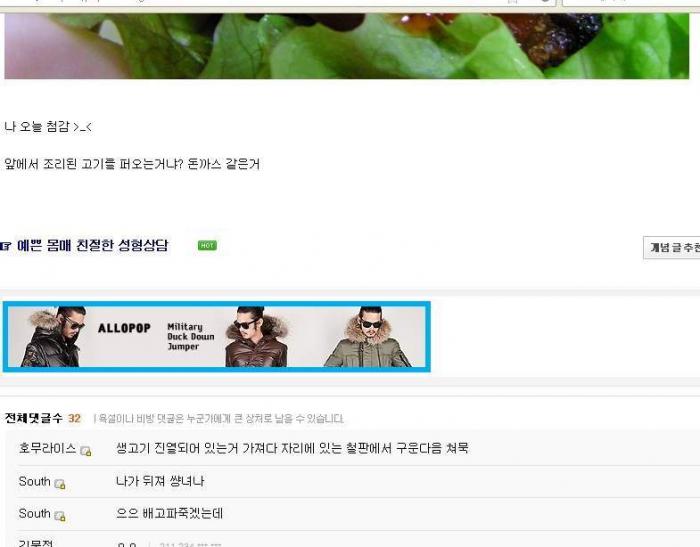The image size is (700, 547).
Task: Open 호무라이스 user's gallog icon
Action: [x=86, y=451]
